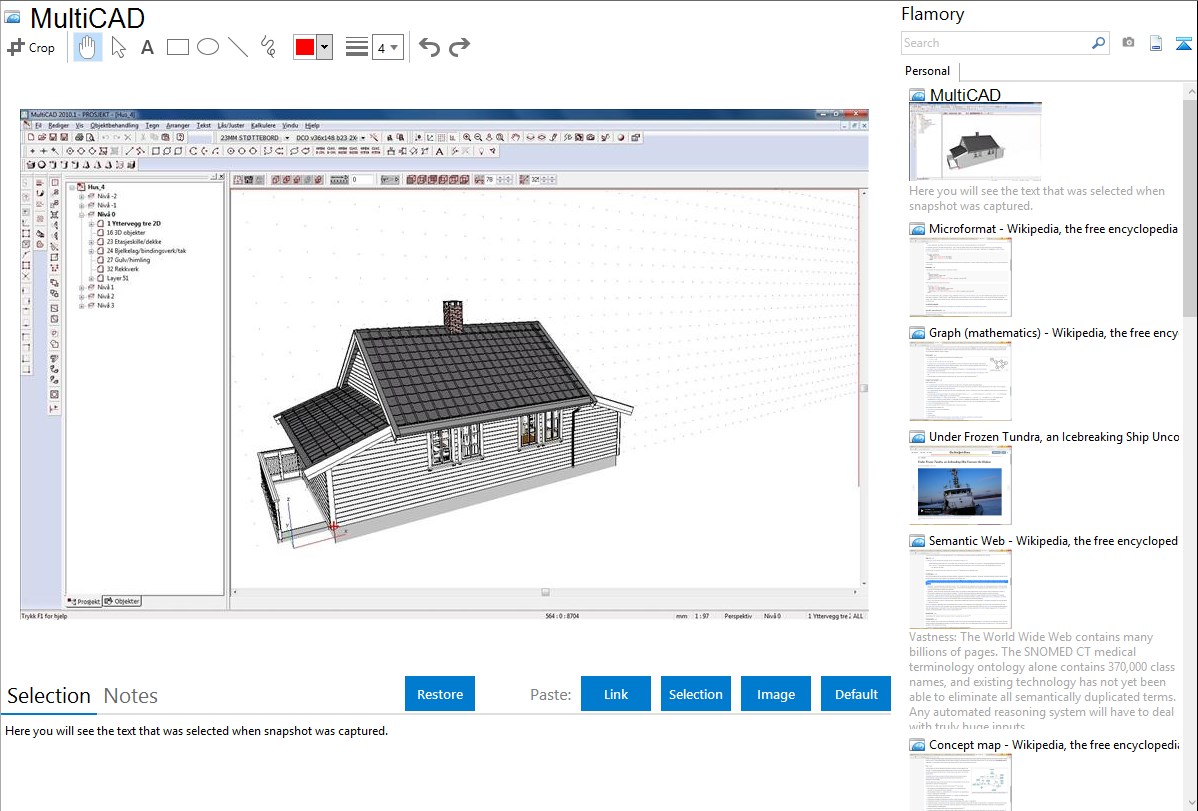Open the line width 4 dropdown
Screen dimensions: 1198x811
tap(388, 48)
